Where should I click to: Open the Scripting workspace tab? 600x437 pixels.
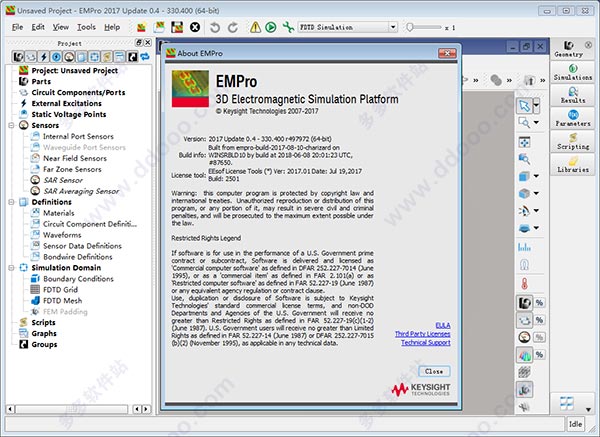[572, 141]
